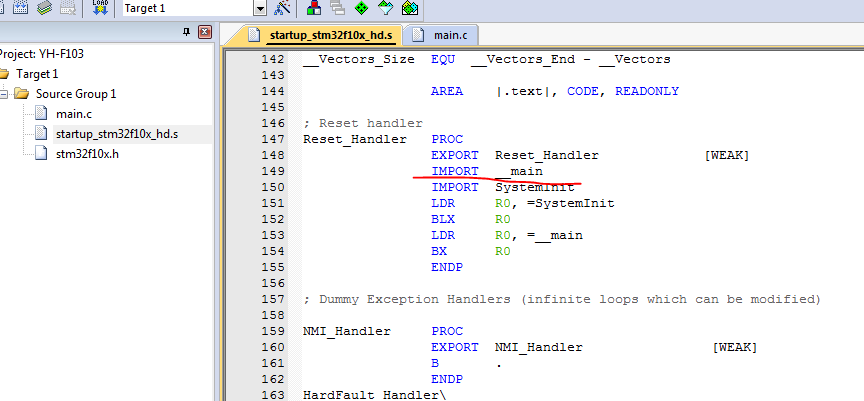
Task: Click 'ENDP' on line 155
Action: [447, 267]
